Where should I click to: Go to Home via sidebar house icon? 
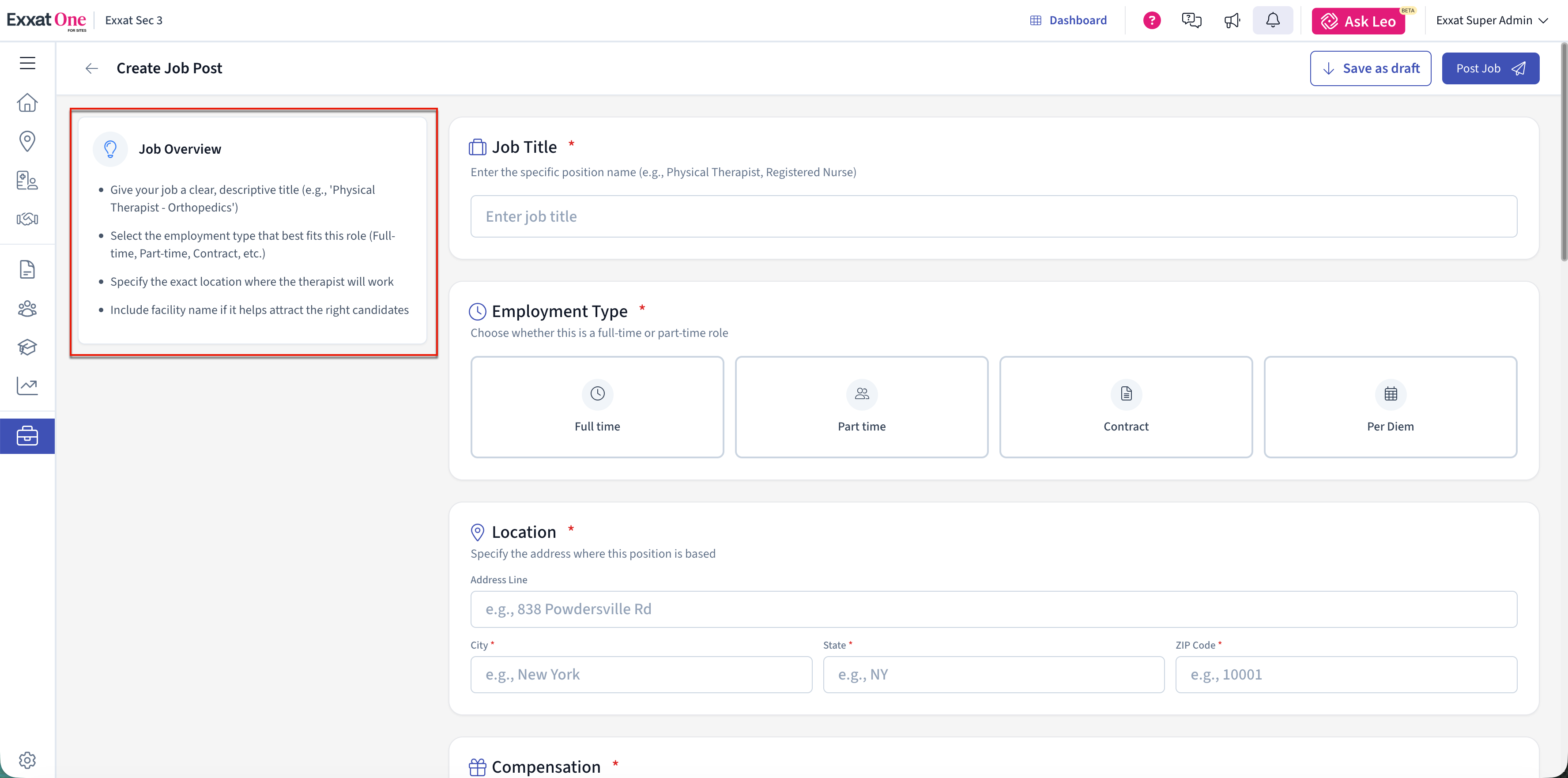point(27,102)
